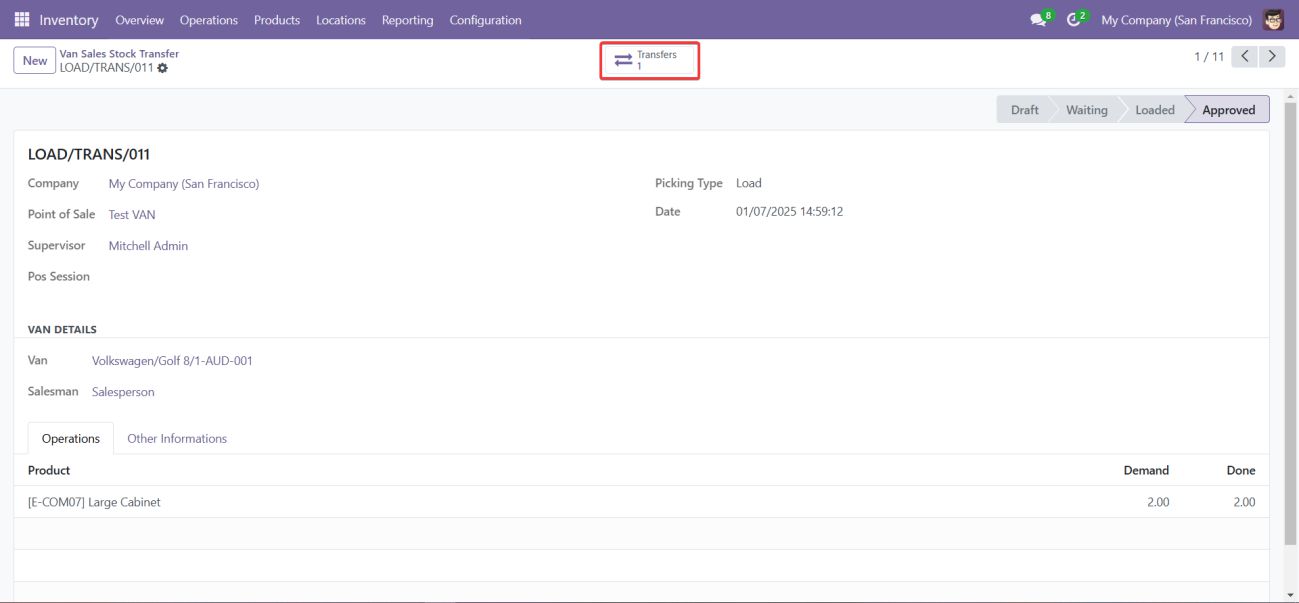Select the Loaded status stage

pyautogui.click(x=1154, y=110)
